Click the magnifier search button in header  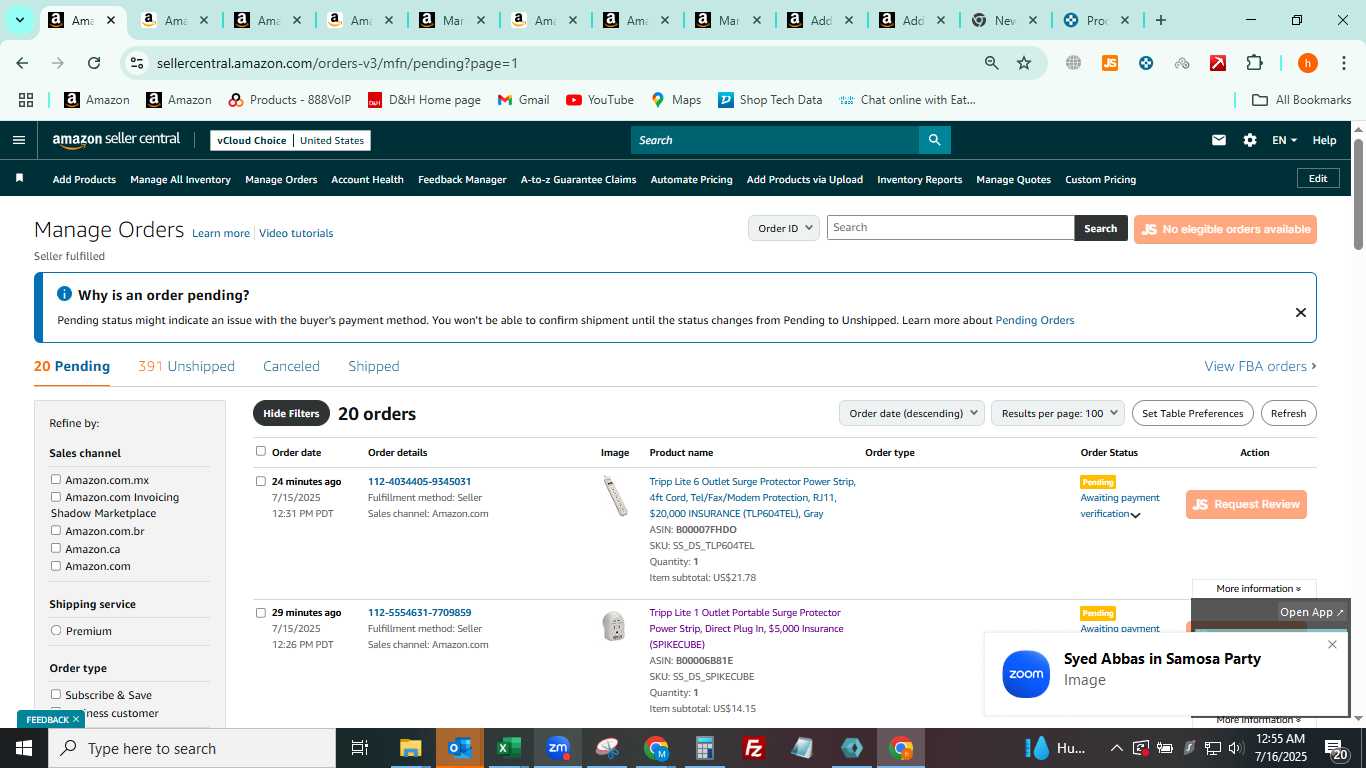click(934, 140)
